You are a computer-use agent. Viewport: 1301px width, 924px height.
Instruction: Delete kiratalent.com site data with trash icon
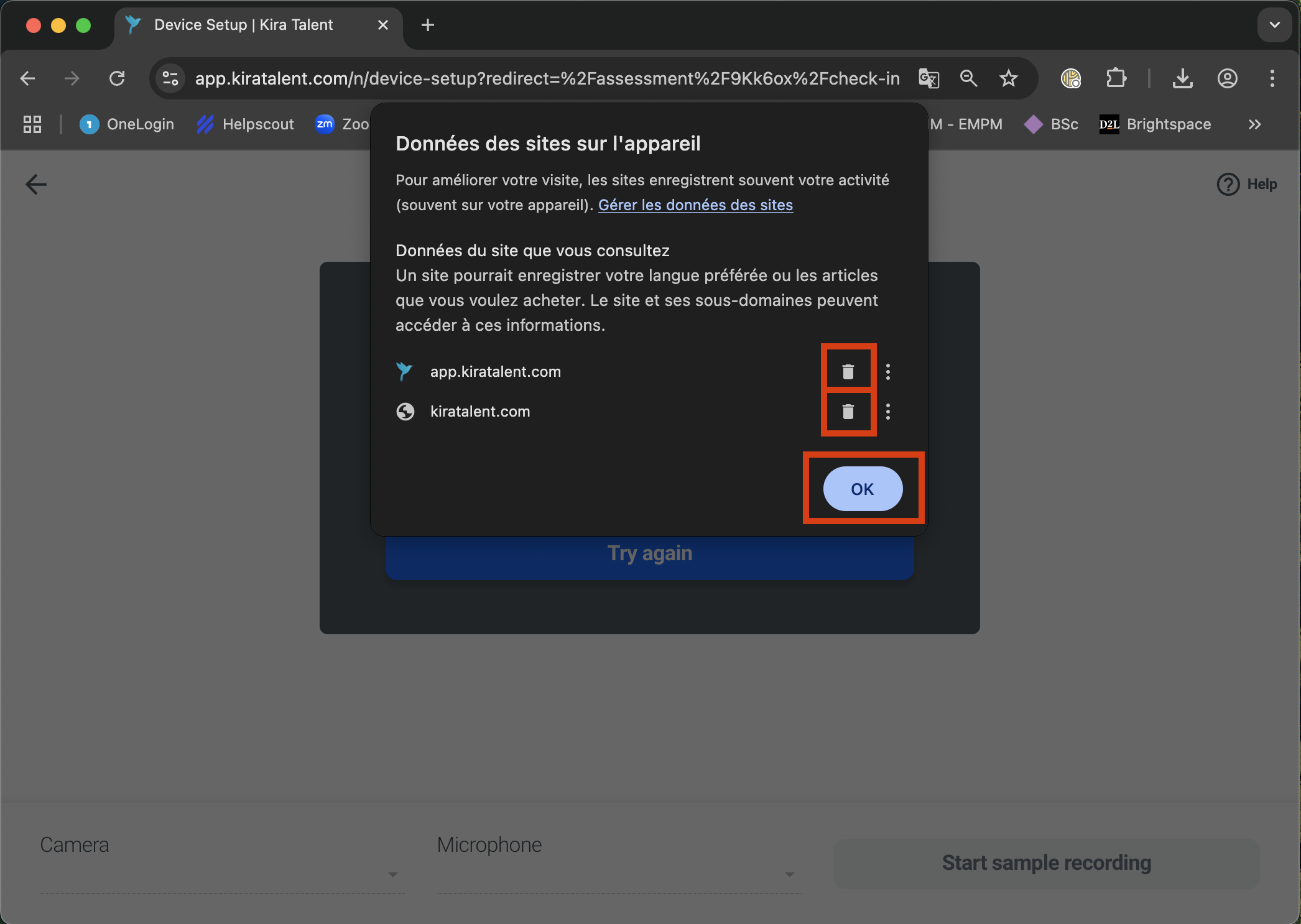[848, 412]
